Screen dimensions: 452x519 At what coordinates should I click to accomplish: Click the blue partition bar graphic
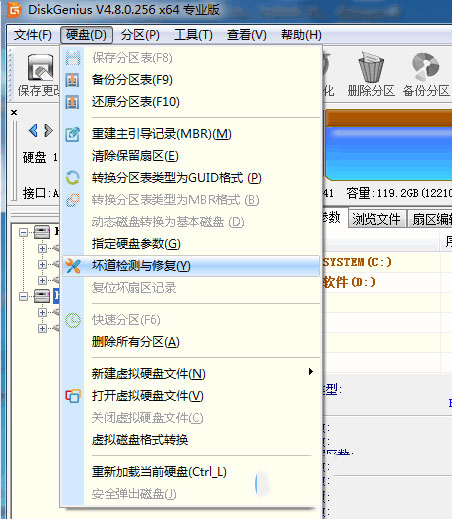(388, 146)
